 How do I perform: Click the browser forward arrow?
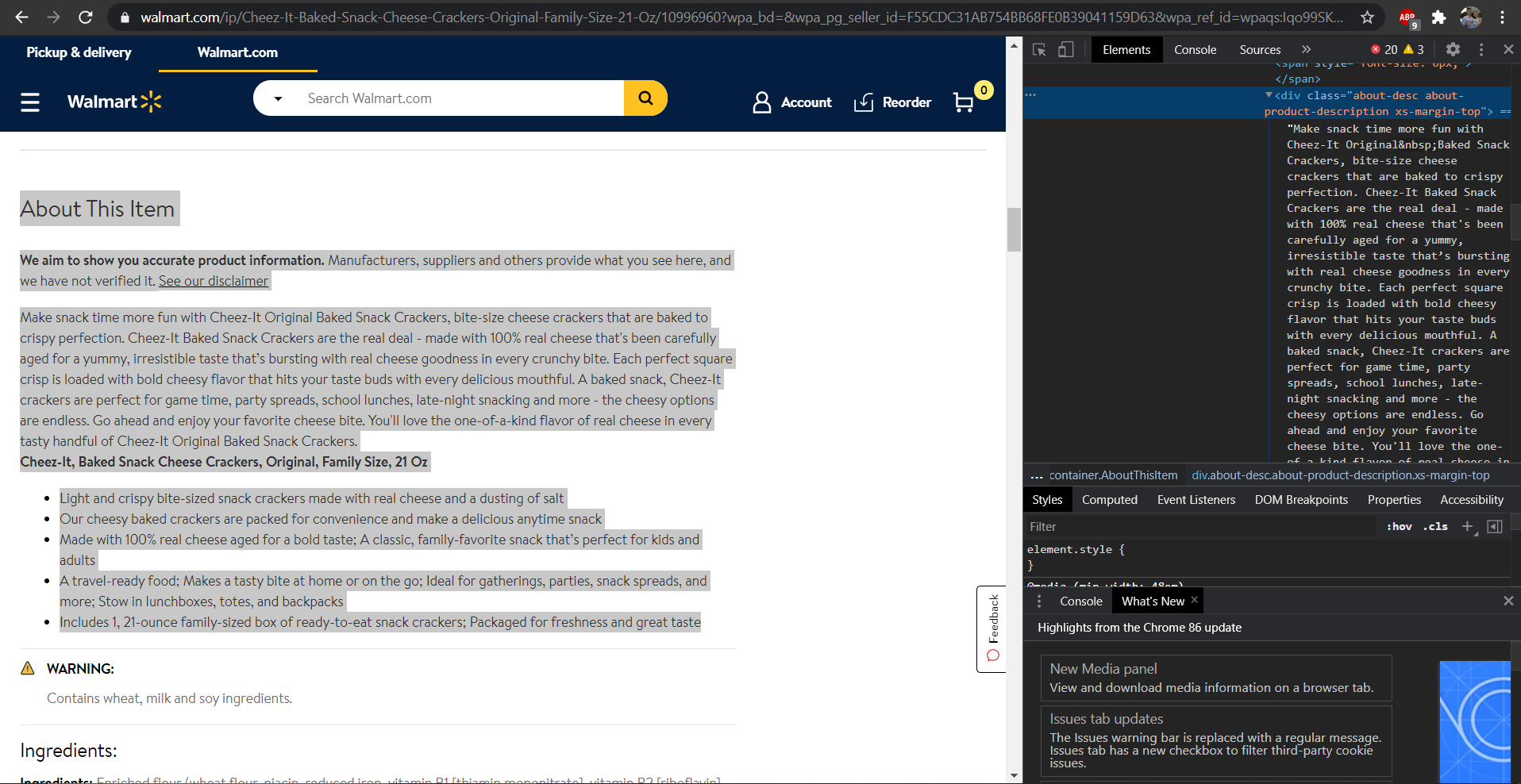coord(53,17)
